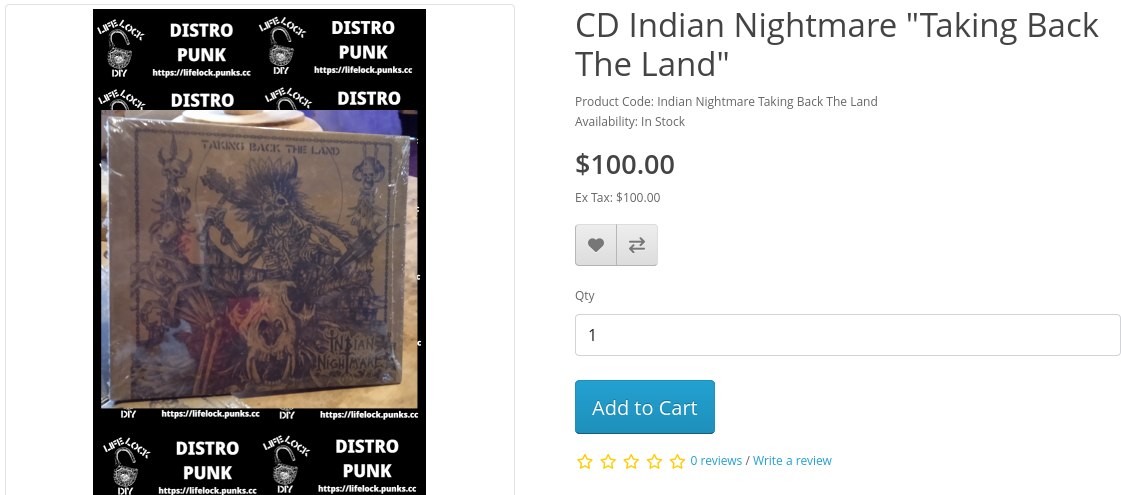Click the Ex Tax: $100.00 text
This screenshot has width=1121, height=495.
(x=618, y=197)
